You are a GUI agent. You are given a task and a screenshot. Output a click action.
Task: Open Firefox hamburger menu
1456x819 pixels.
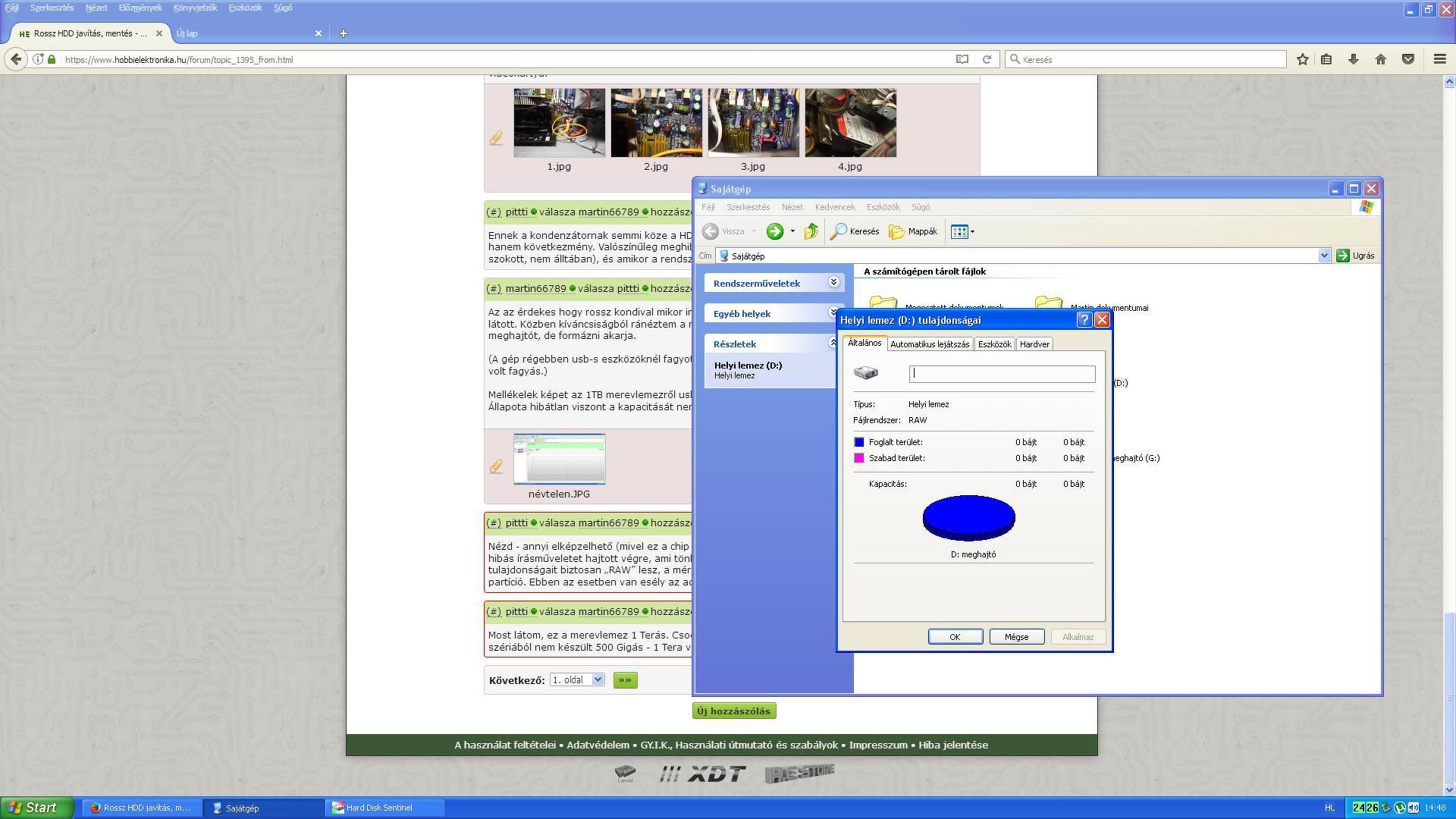(x=1439, y=59)
